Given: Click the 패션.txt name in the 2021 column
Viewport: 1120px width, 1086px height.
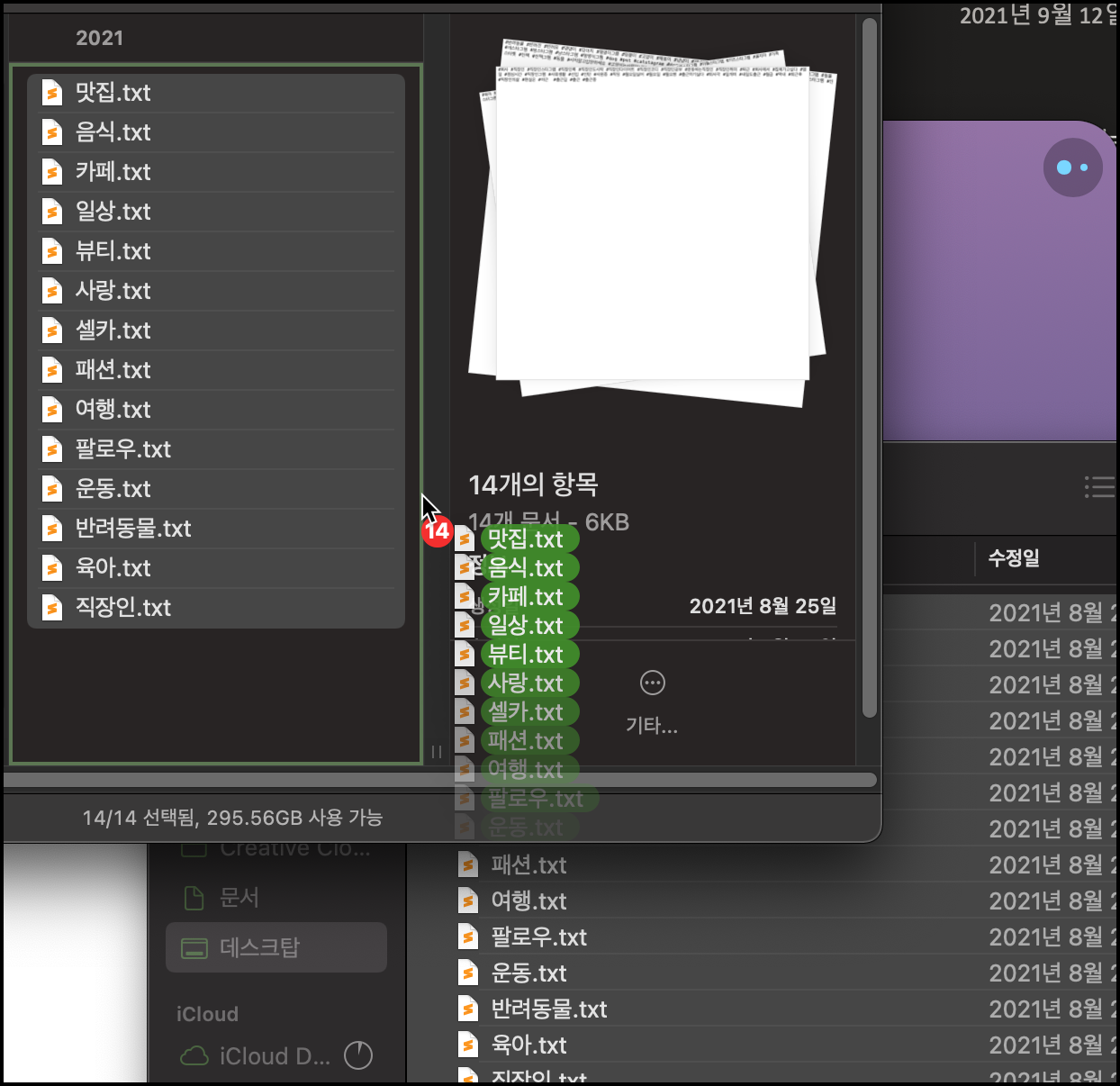Looking at the screenshot, I should [x=113, y=370].
